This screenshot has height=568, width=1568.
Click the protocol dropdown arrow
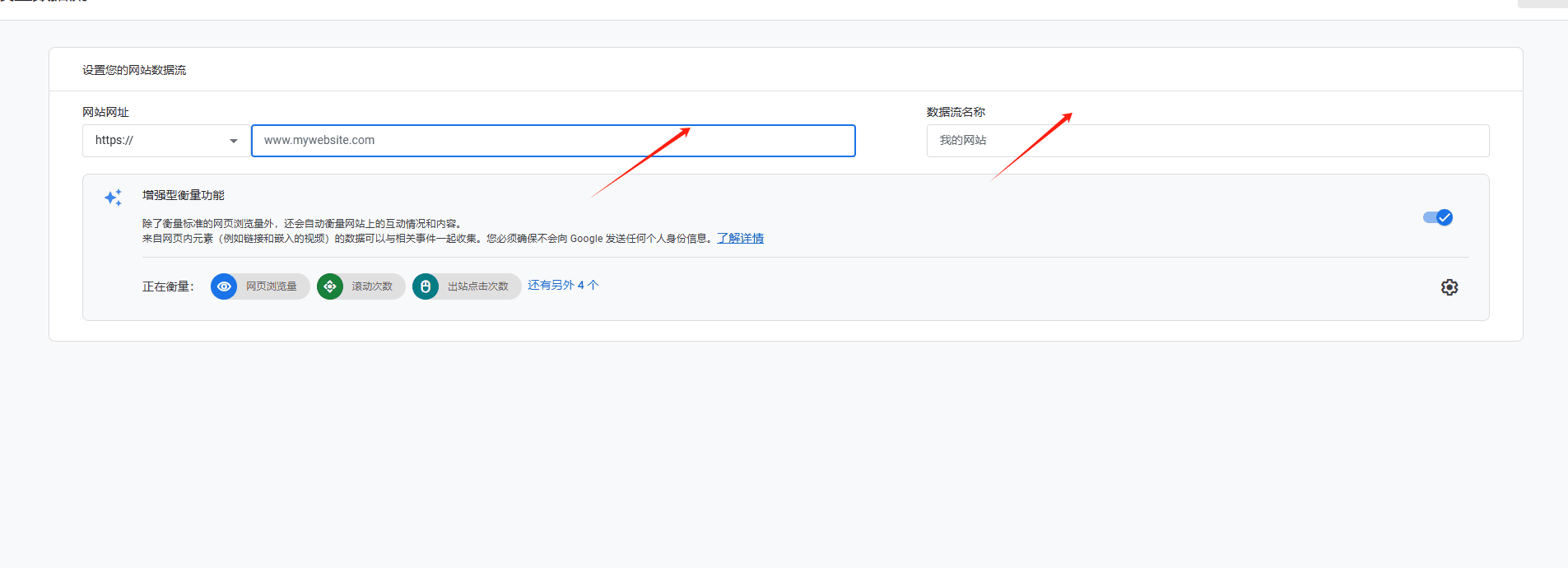point(234,141)
